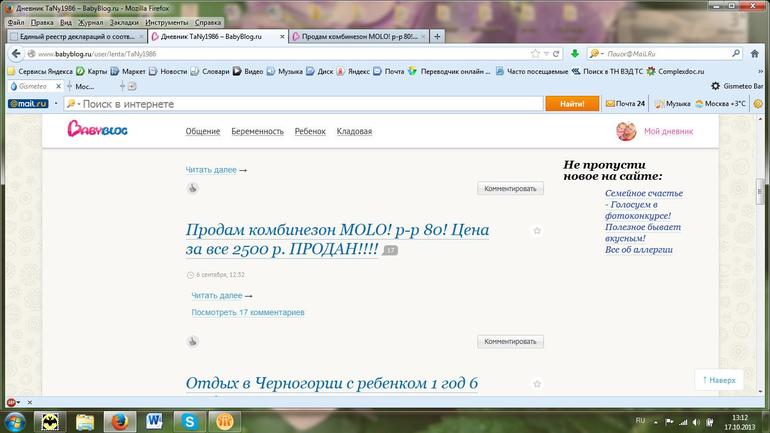The width and height of the screenshot is (770, 433).
Task: Open Ребенок site section
Action: point(310,131)
